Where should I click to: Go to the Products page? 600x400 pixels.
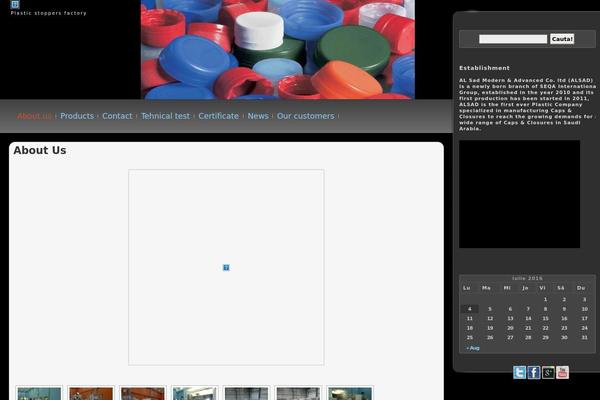[x=77, y=116]
